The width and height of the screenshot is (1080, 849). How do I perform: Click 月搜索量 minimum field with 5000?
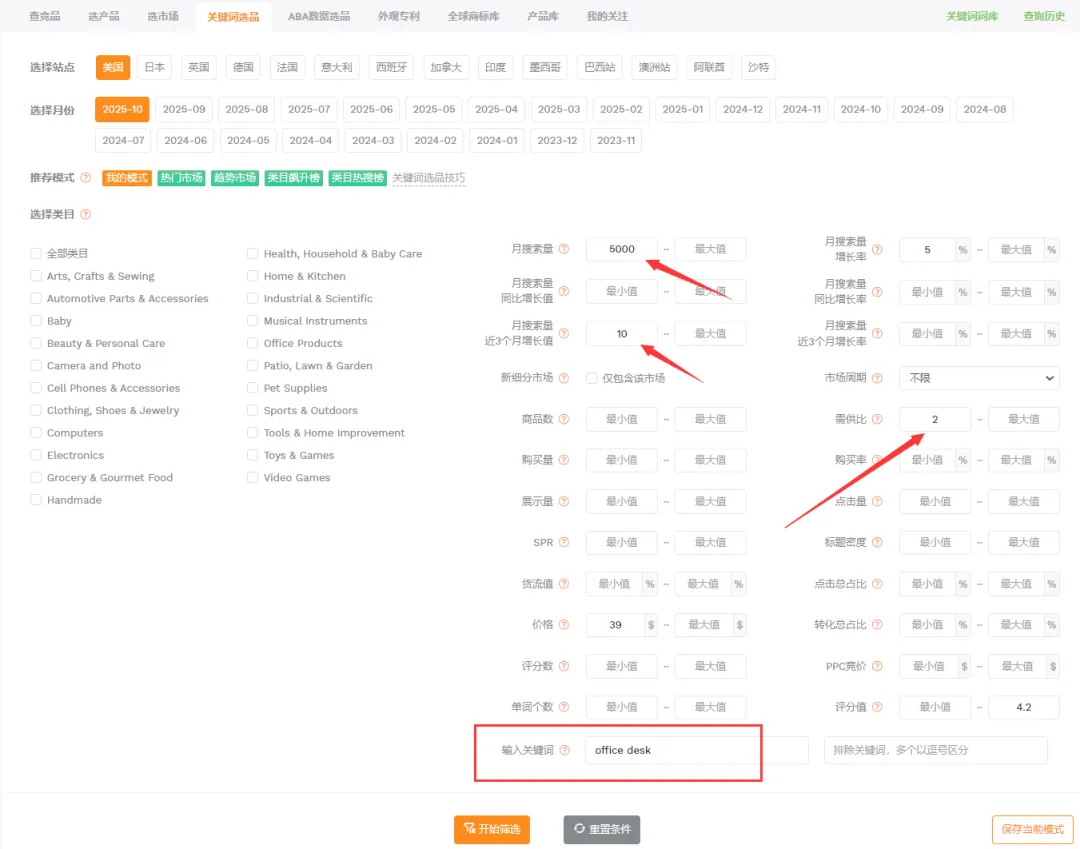622,249
